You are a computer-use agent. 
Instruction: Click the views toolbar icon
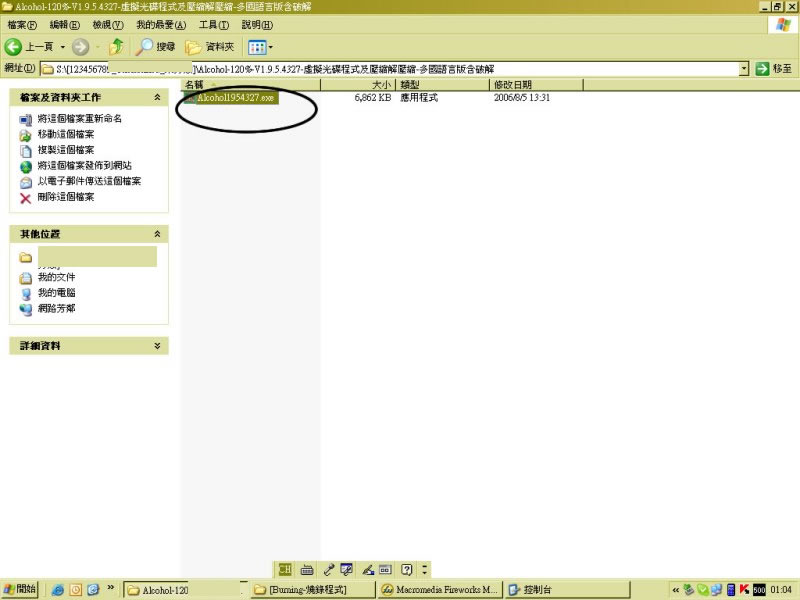click(x=257, y=47)
